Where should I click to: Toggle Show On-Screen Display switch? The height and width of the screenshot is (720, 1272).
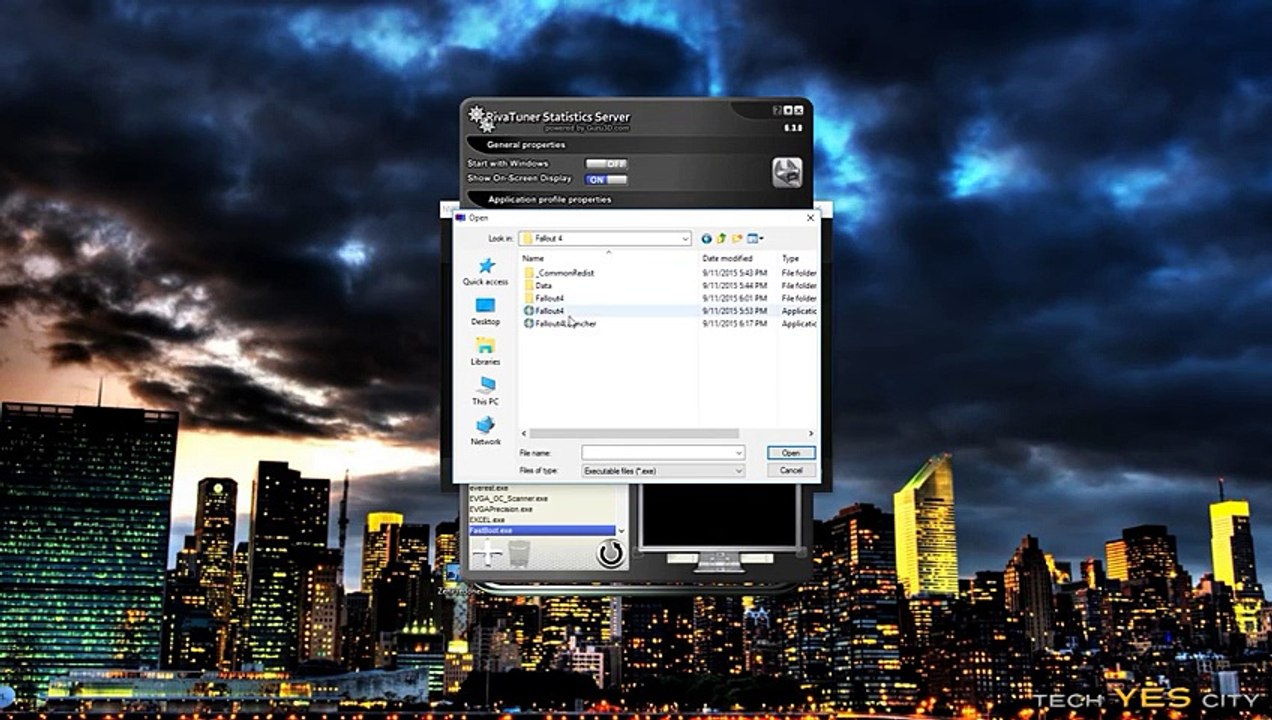(x=606, y=179)
